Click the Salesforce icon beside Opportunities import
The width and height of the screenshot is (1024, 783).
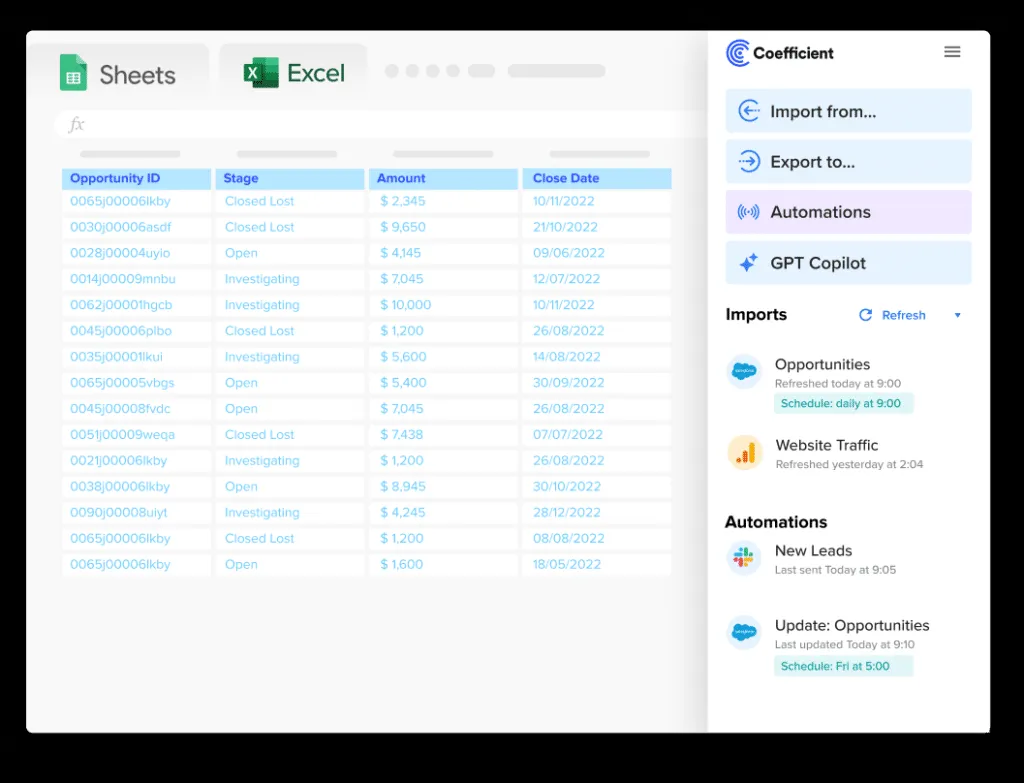[744, 372]
